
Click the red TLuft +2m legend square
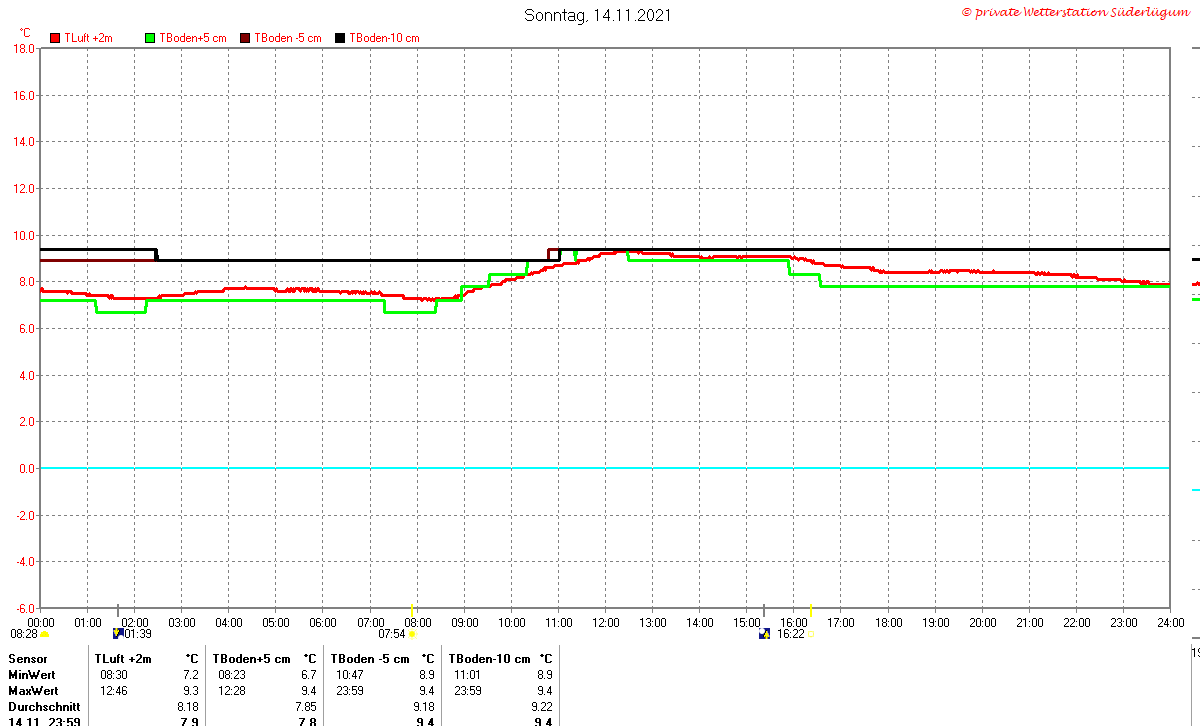pyautogui.click(x=55, y=38)
